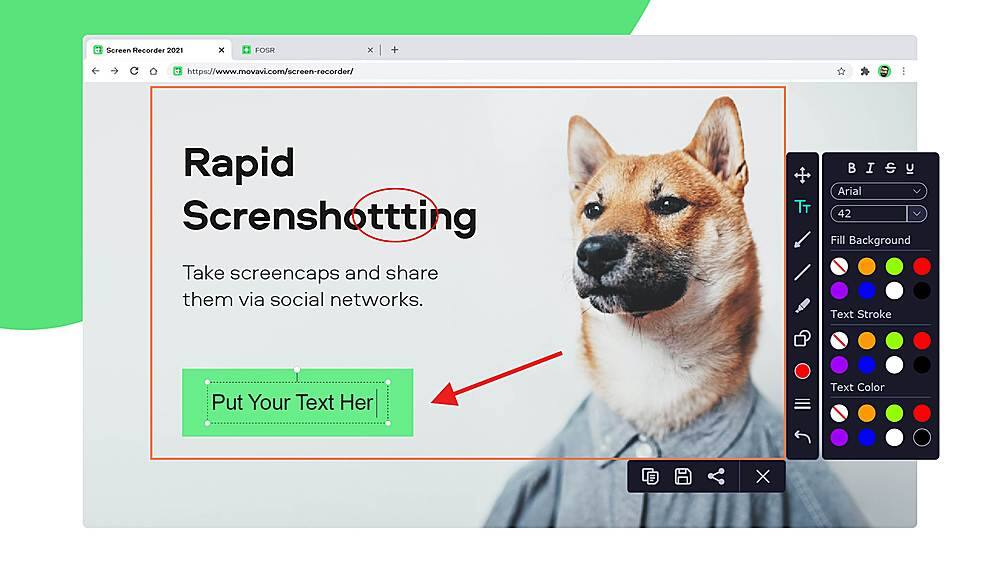Pick white under Fill Background

(894, 291)
